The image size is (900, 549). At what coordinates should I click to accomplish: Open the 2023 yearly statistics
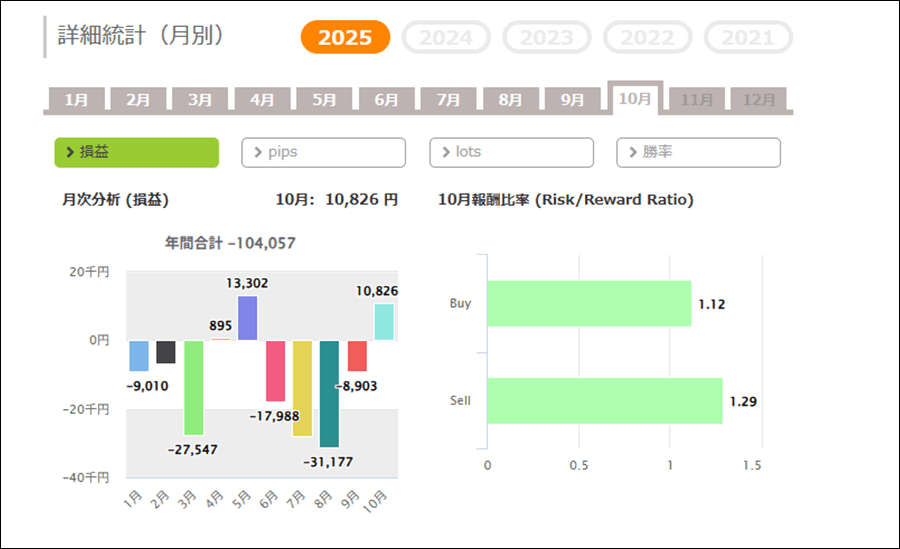tap(547, 38)
